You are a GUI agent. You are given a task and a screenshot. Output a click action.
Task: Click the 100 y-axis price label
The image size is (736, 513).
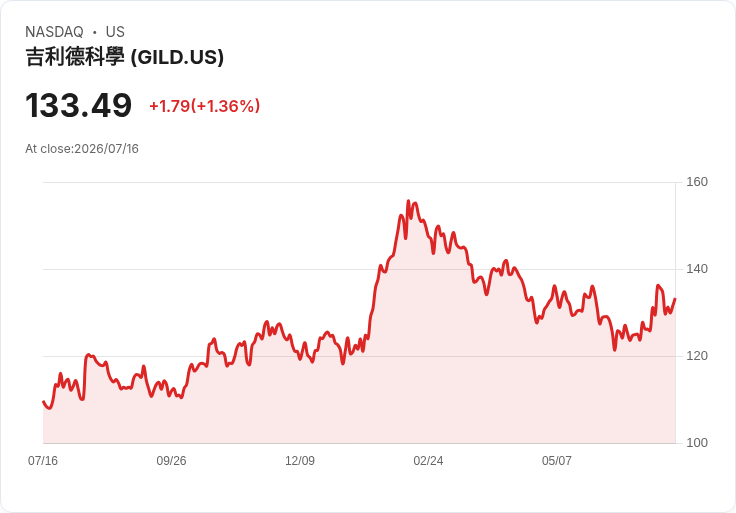click(697, 443)
